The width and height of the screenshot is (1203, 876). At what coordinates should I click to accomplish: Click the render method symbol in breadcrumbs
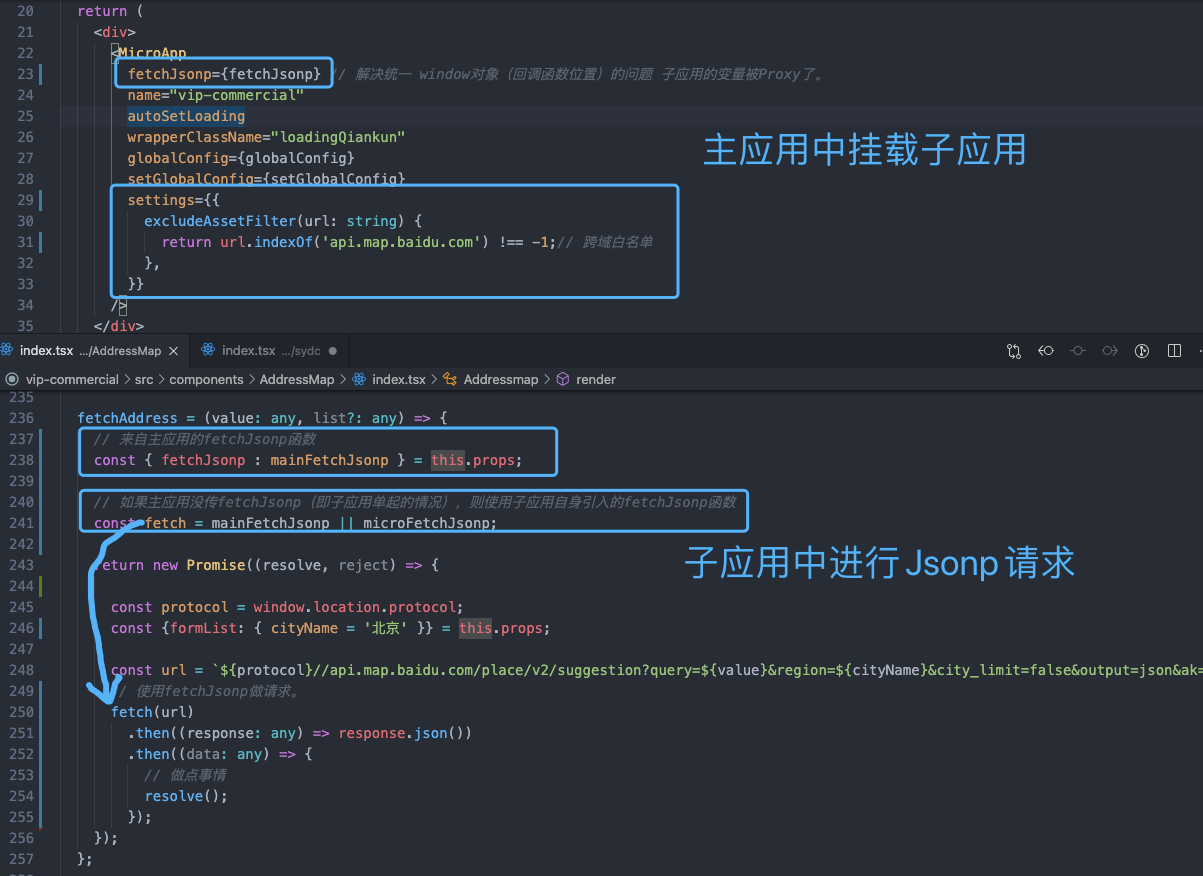click(x=586, y=380)
